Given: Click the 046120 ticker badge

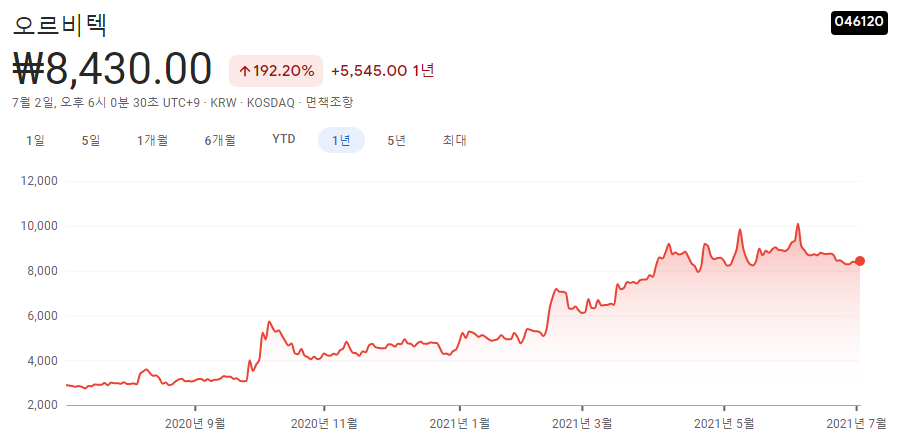Looking at the screenshot, I should [859, 22].
